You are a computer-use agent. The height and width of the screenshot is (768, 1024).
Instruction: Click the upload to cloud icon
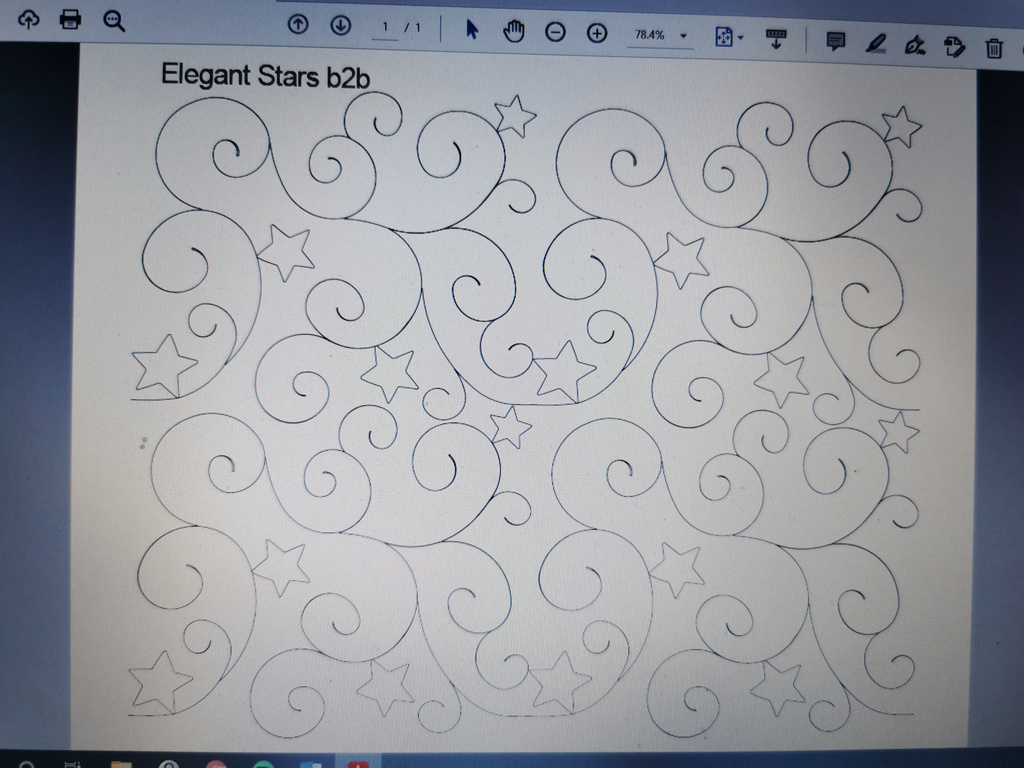point(28,19)
